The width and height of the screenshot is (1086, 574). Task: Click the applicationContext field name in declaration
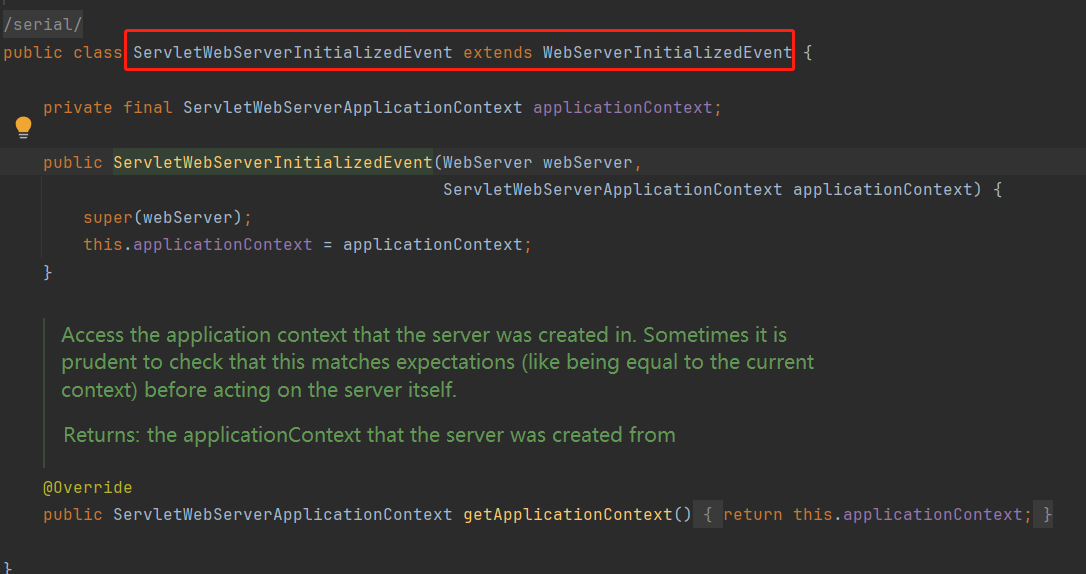(x=624, y=107)
